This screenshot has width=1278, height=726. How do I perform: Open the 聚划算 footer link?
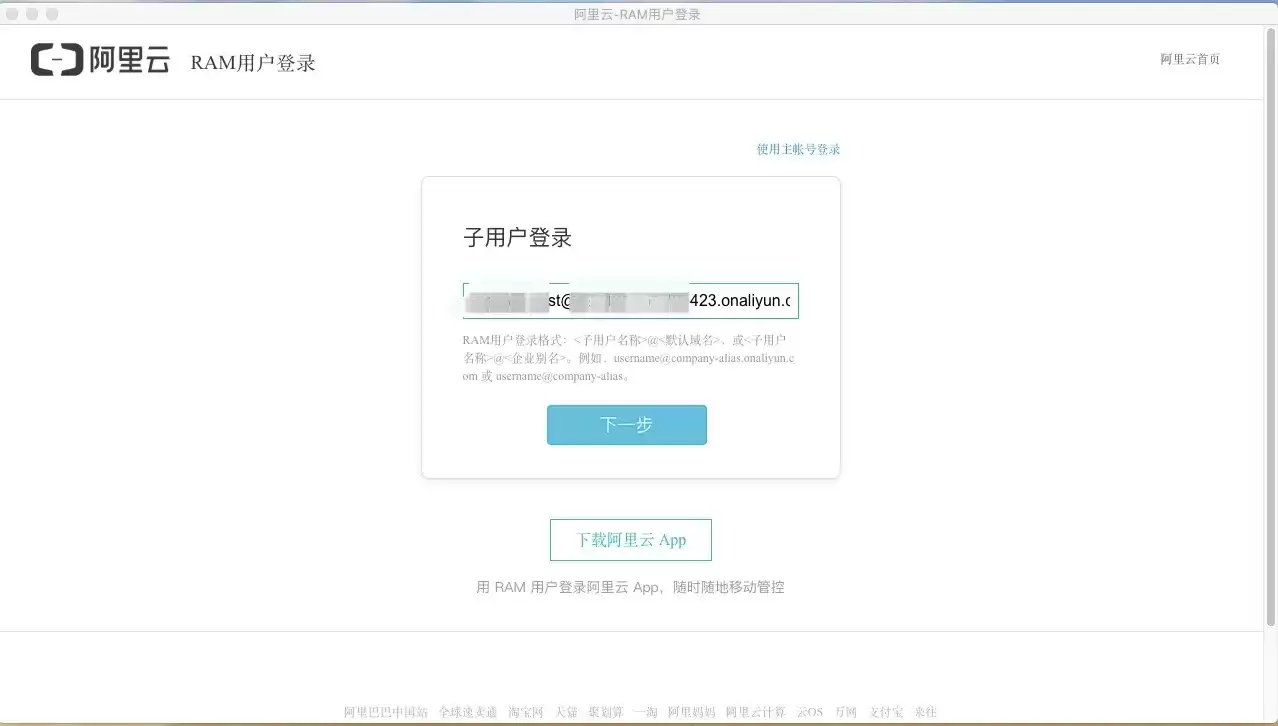pos(605,712)
